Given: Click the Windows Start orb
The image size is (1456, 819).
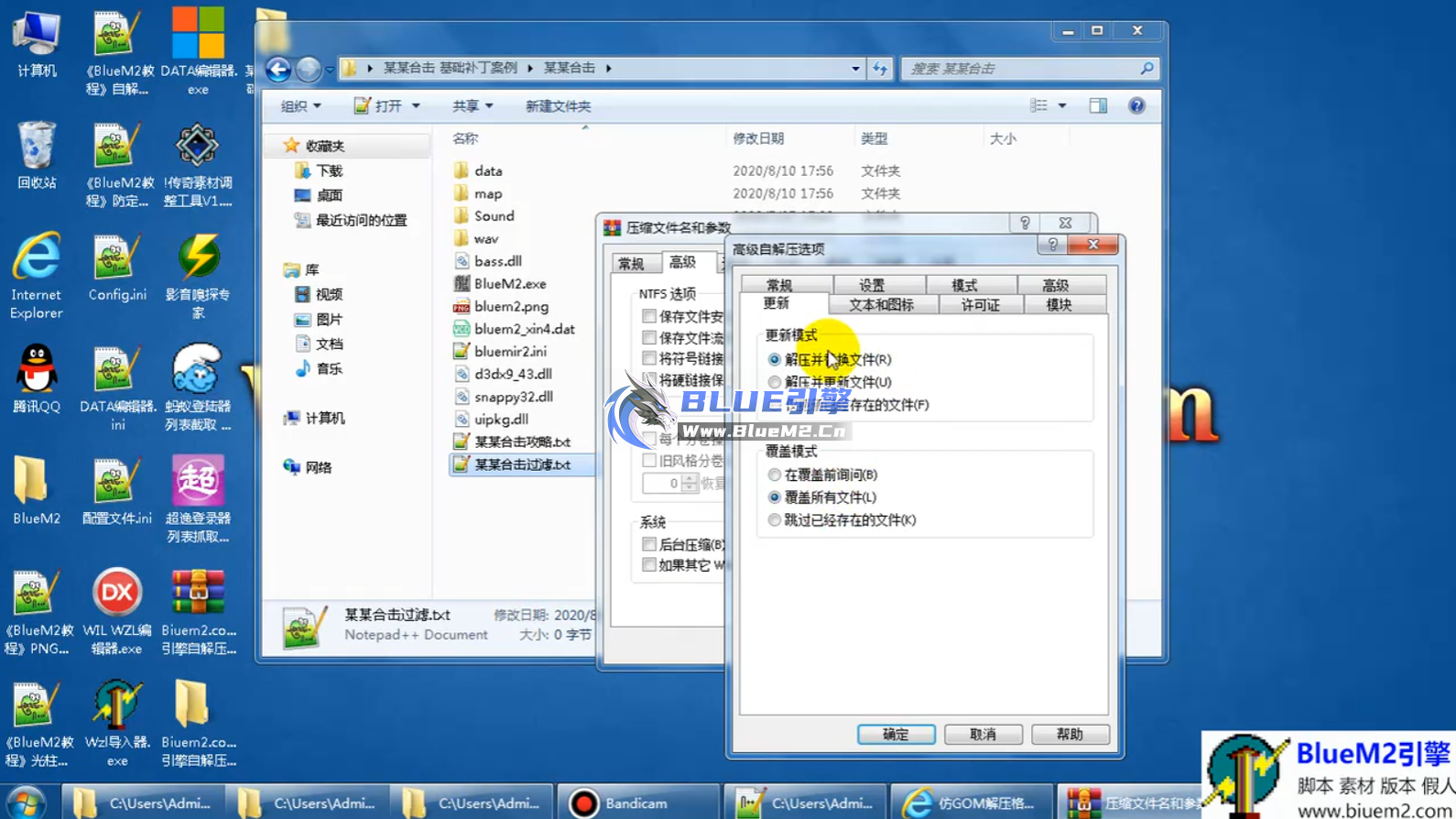Looking at the screenshot, I should (x=26, y=803).
